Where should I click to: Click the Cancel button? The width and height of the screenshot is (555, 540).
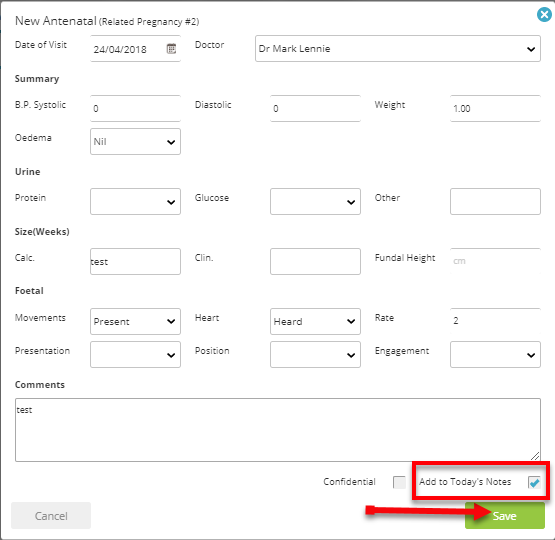click(51, 516)
